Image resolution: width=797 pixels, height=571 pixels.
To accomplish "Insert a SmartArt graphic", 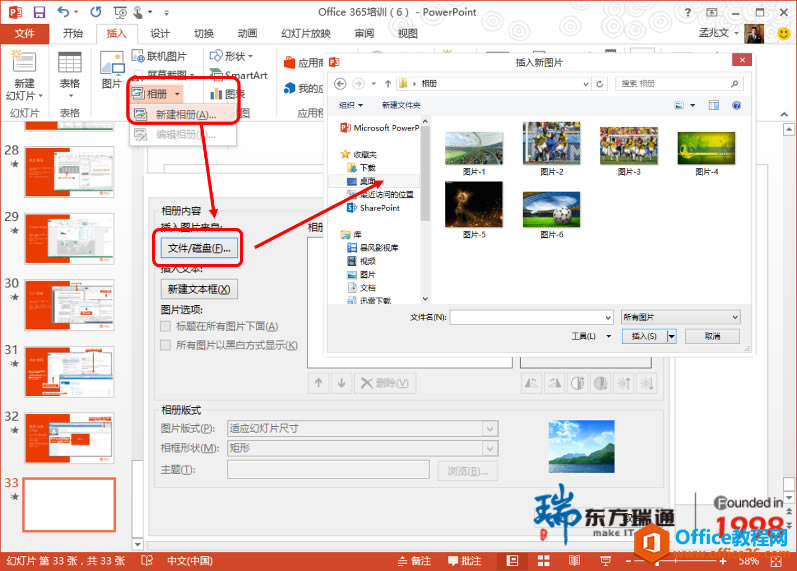I will (238, 75).
